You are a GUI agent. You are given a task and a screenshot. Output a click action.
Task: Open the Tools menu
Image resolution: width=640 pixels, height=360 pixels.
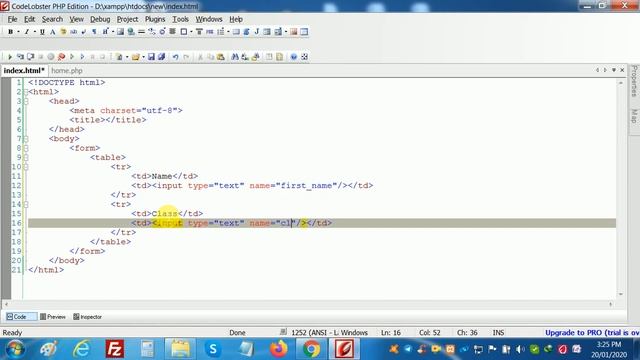point(180,19)
